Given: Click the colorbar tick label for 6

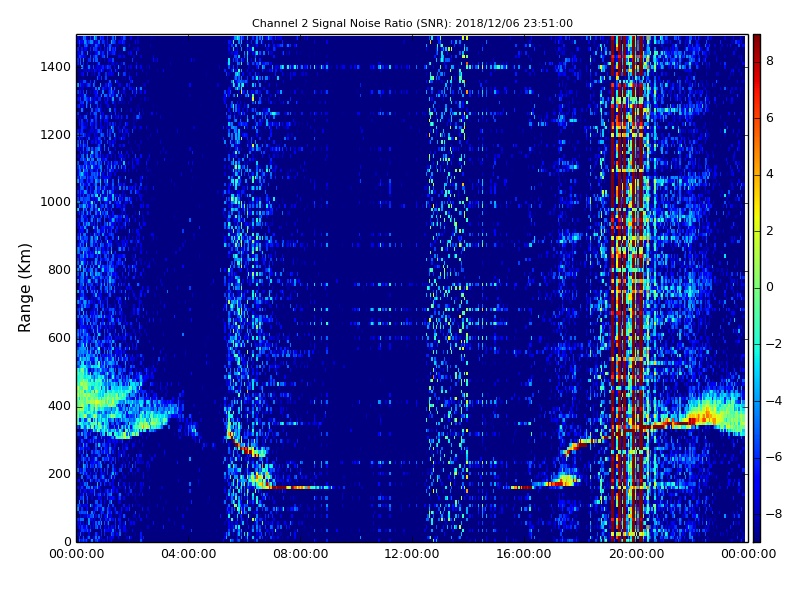Looking at the screenshot, I should click(x=769, y=118).
